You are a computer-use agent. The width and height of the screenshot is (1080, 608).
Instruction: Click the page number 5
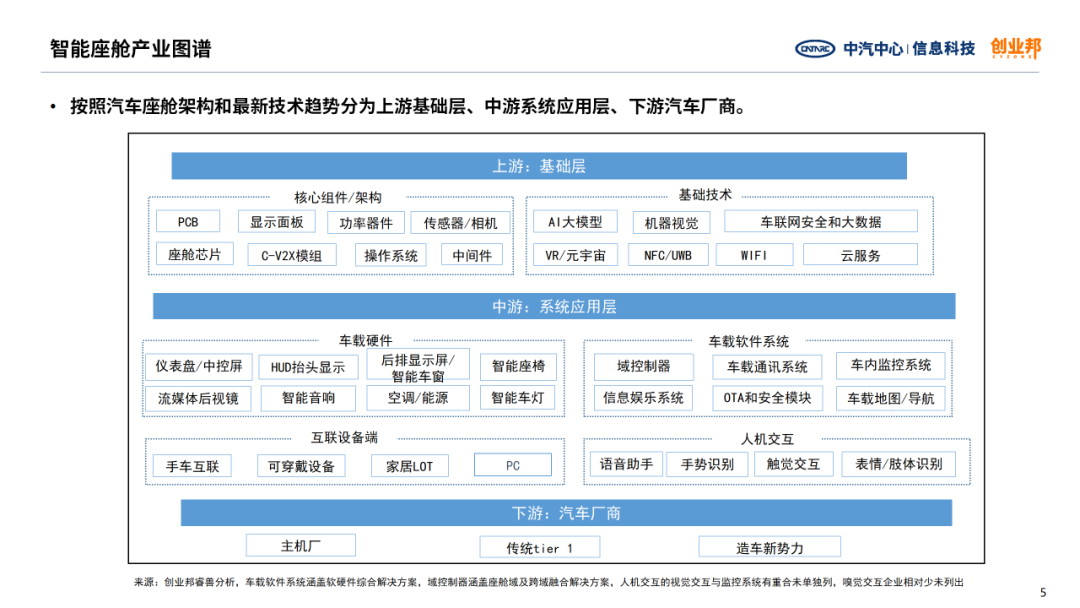pyautogui.click(x=1044, y=593)
